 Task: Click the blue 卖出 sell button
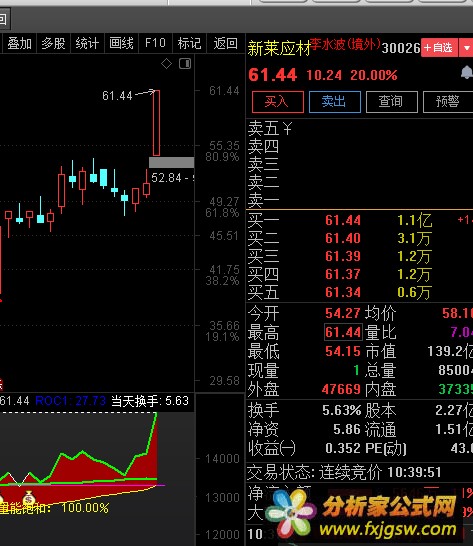(334, 102)
